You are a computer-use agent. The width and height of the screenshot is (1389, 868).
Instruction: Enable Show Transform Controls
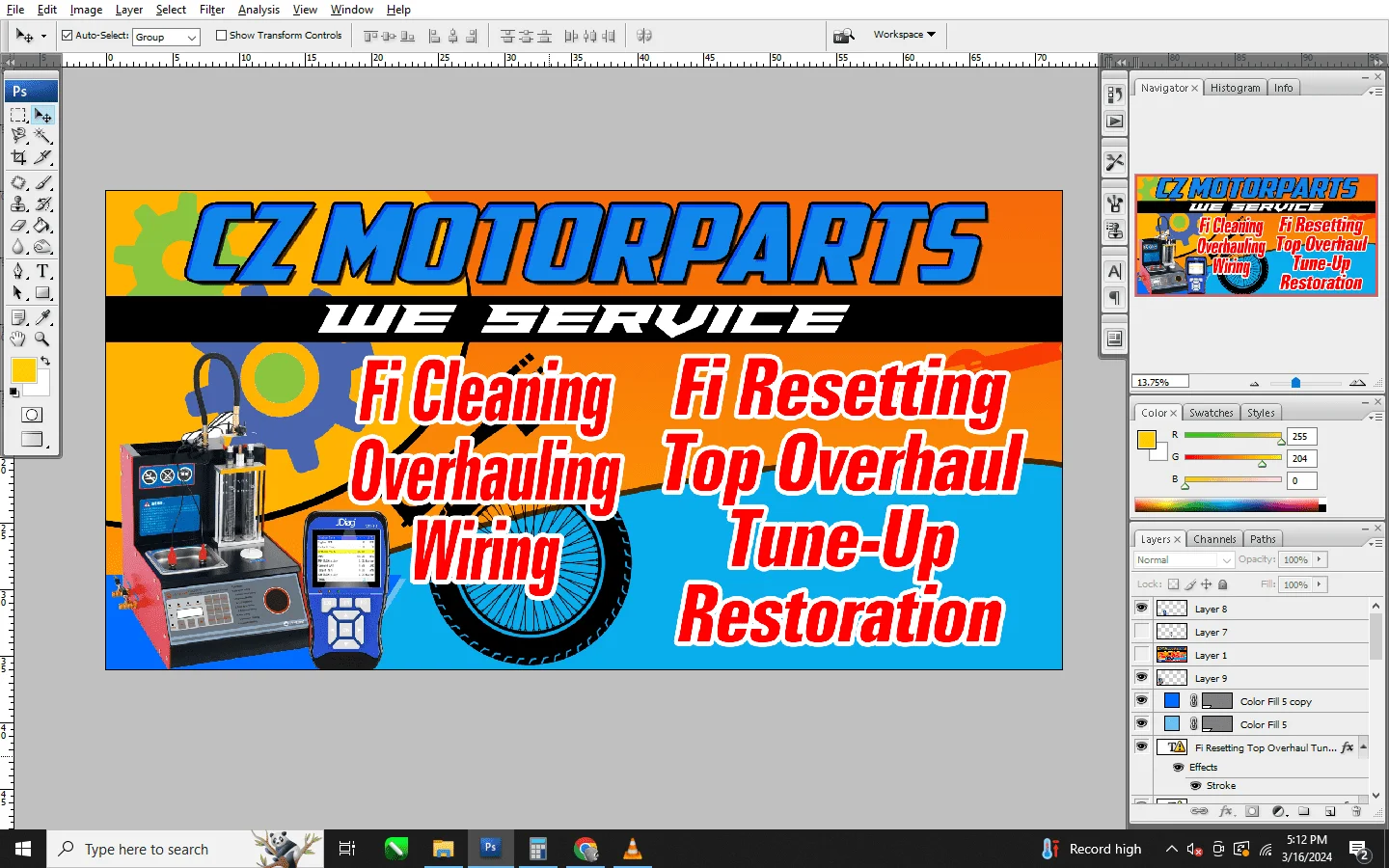pyautogui.click(x=222, y=36)
